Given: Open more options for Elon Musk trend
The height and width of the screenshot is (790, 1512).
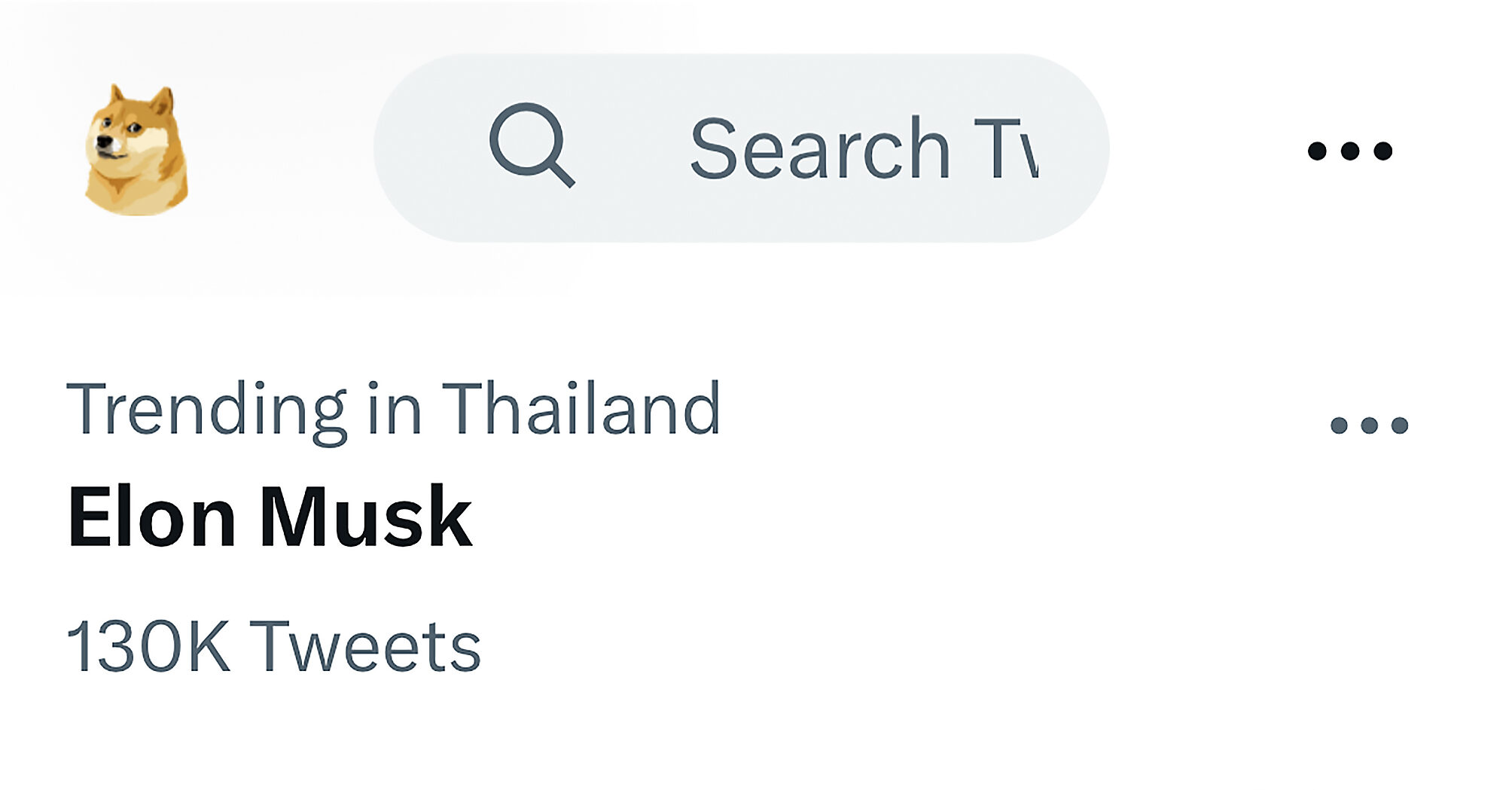Looking at the screenshot, I should tap(1369, 426).
